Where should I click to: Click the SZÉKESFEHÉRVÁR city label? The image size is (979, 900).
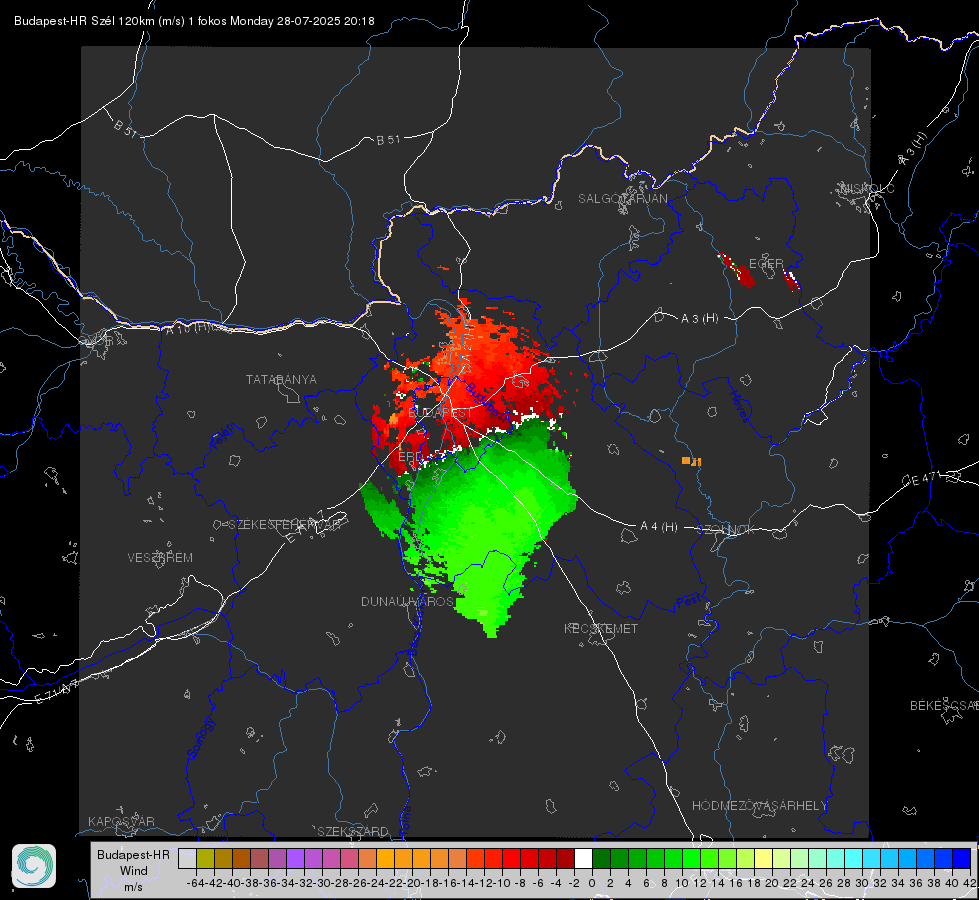[x=285, y=525]
